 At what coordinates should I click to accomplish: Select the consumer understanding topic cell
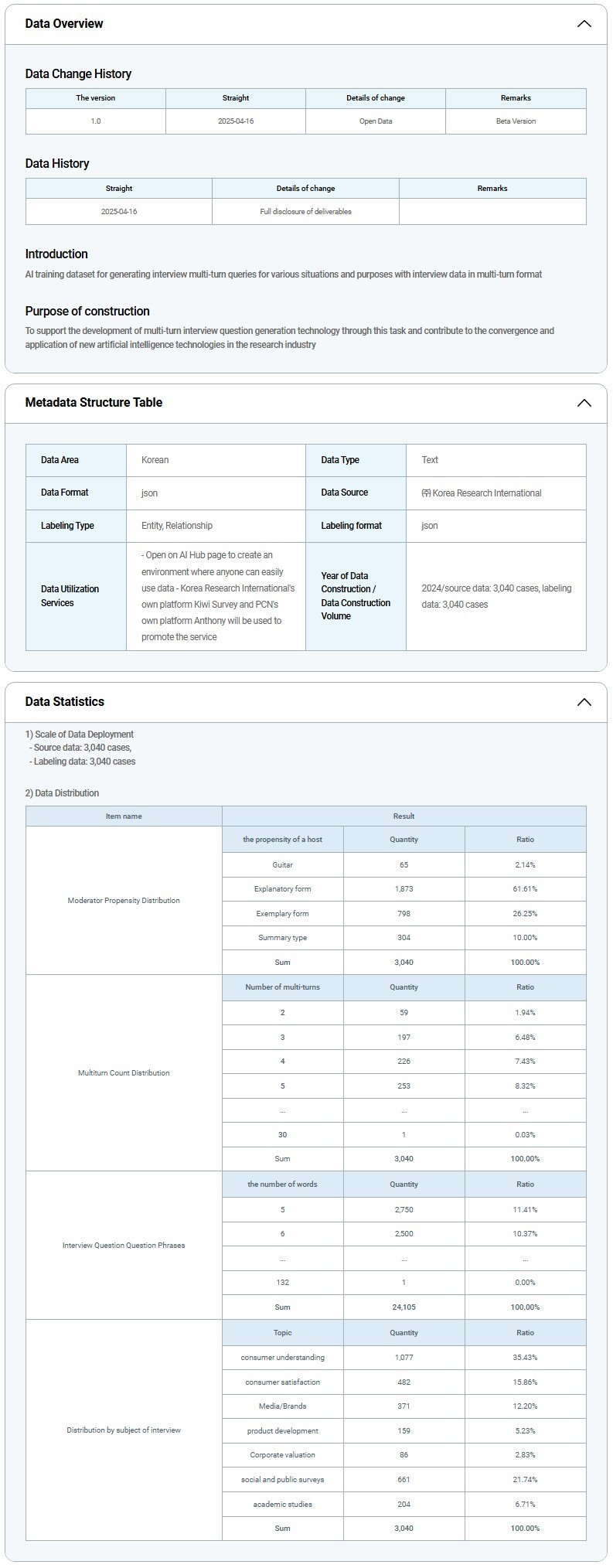click(282, 1358)
